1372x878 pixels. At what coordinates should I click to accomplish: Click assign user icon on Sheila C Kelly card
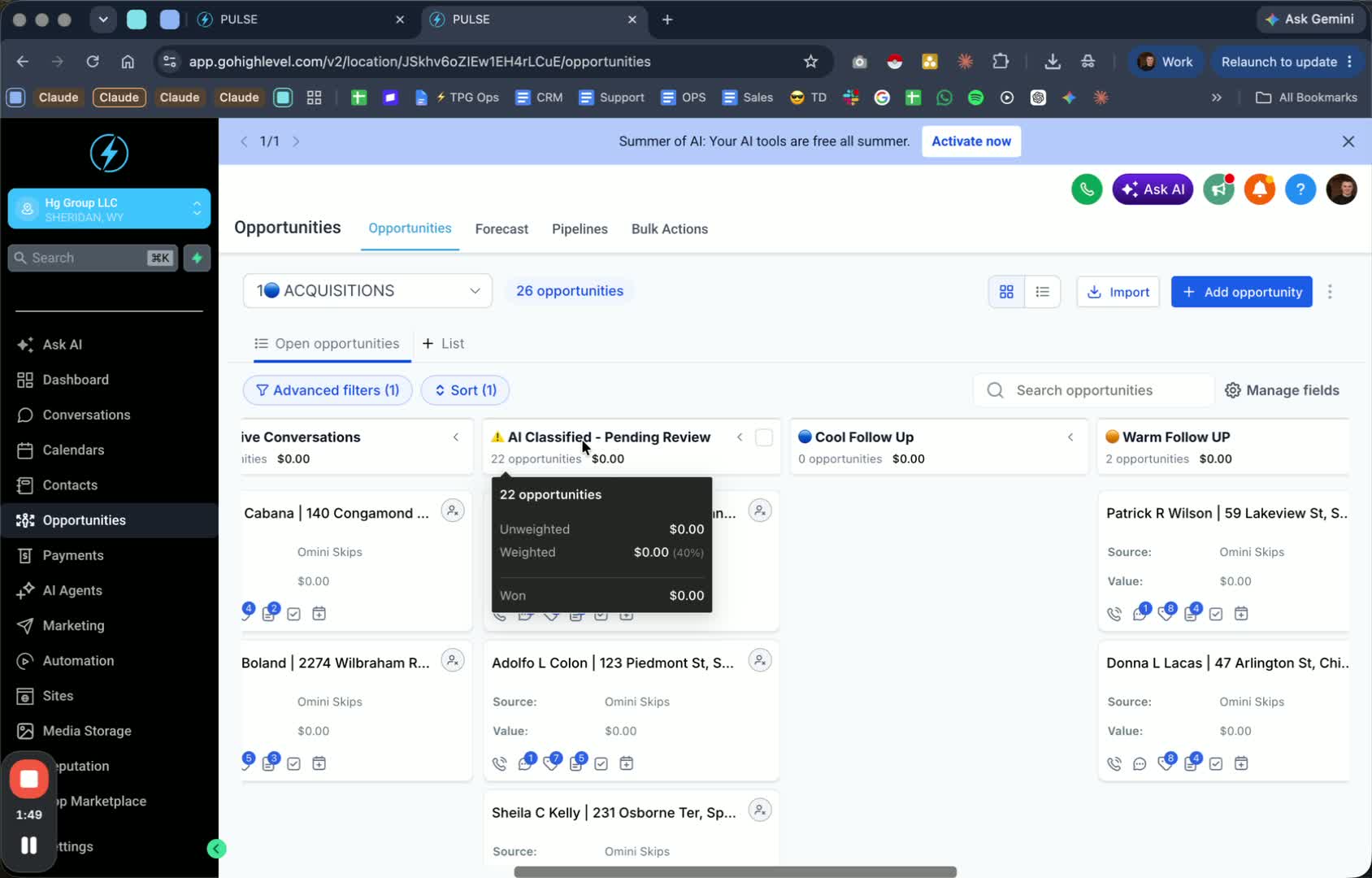[759, 811]
